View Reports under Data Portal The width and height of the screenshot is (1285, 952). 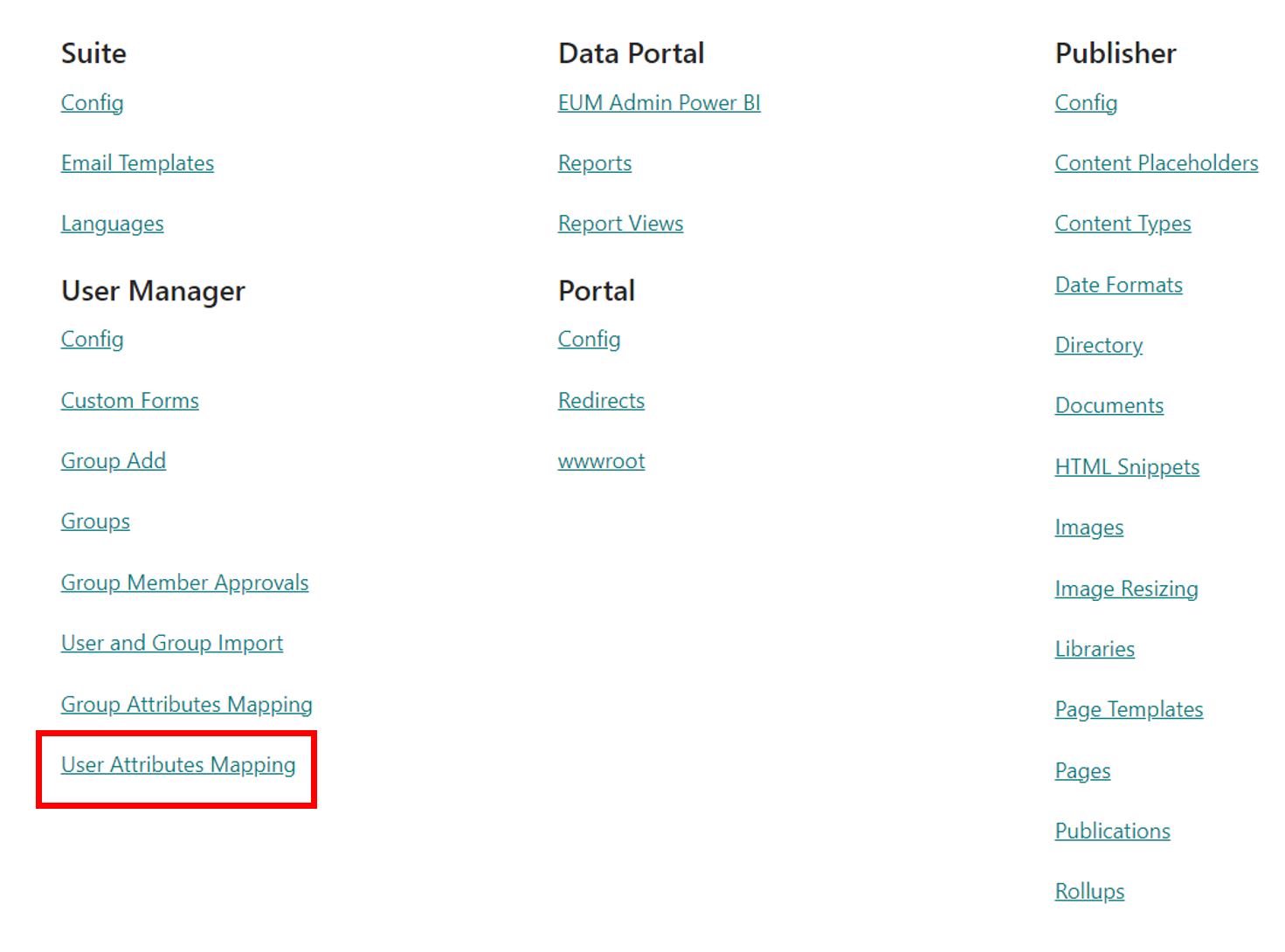click(x=594, y=162)
